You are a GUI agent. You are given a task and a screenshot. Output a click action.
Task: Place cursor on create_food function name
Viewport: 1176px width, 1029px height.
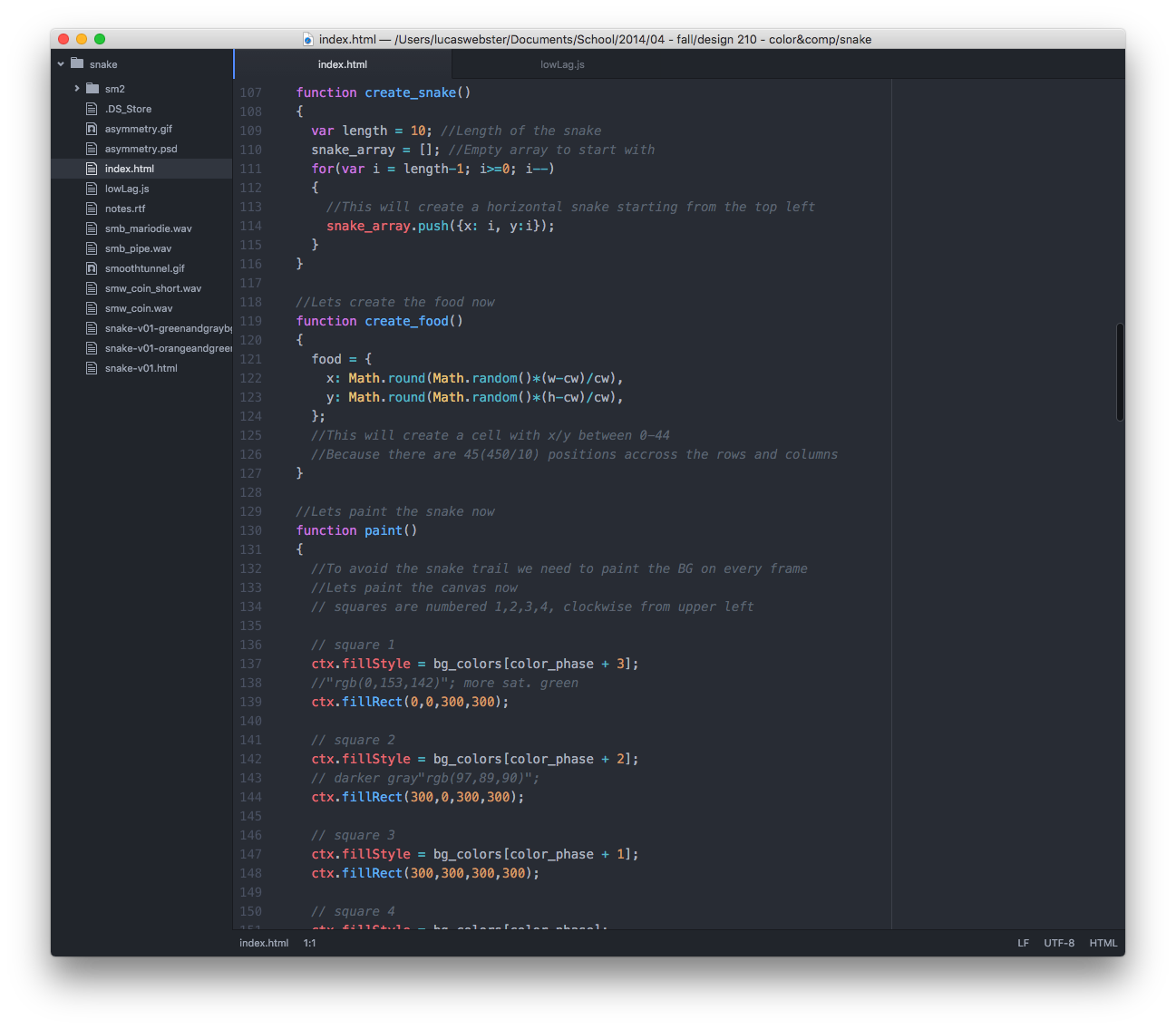407,321
